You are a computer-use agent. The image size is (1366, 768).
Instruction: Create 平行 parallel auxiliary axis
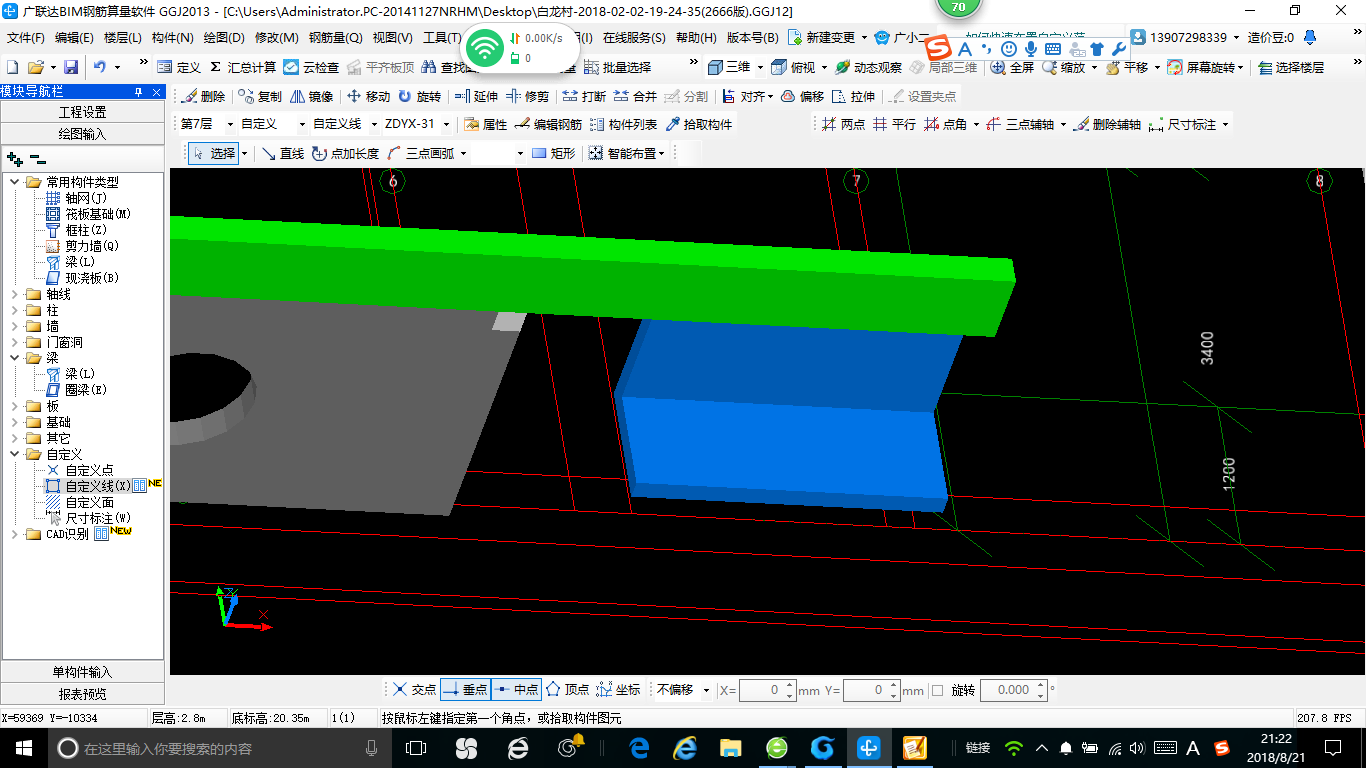pyautogui.click(x=894, y=124)
